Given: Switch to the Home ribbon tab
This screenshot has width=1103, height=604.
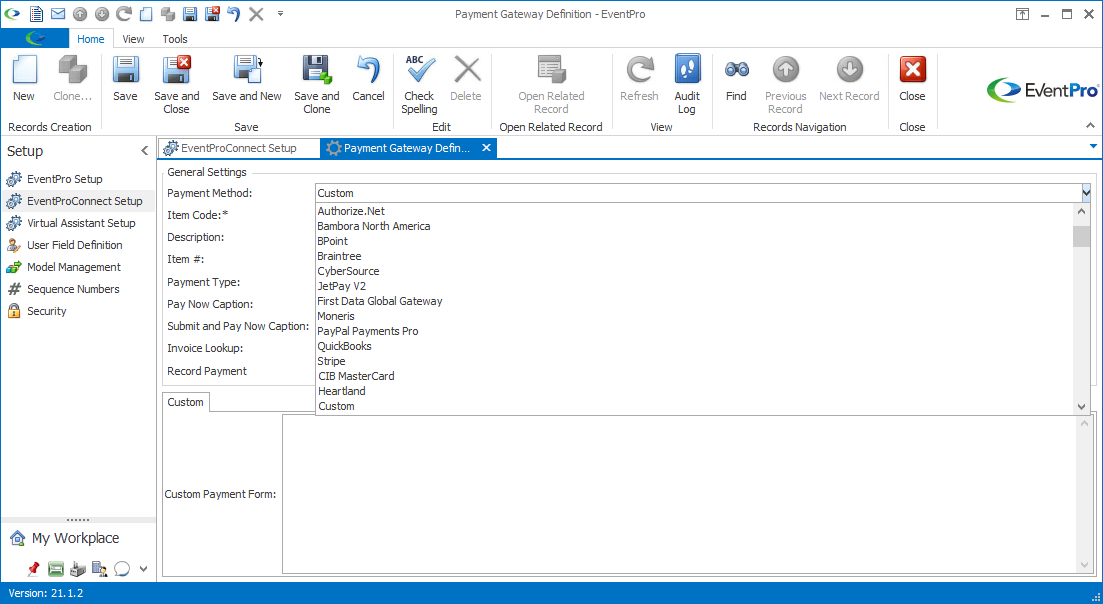Looking at the screenshot, I should coord(91,39).
